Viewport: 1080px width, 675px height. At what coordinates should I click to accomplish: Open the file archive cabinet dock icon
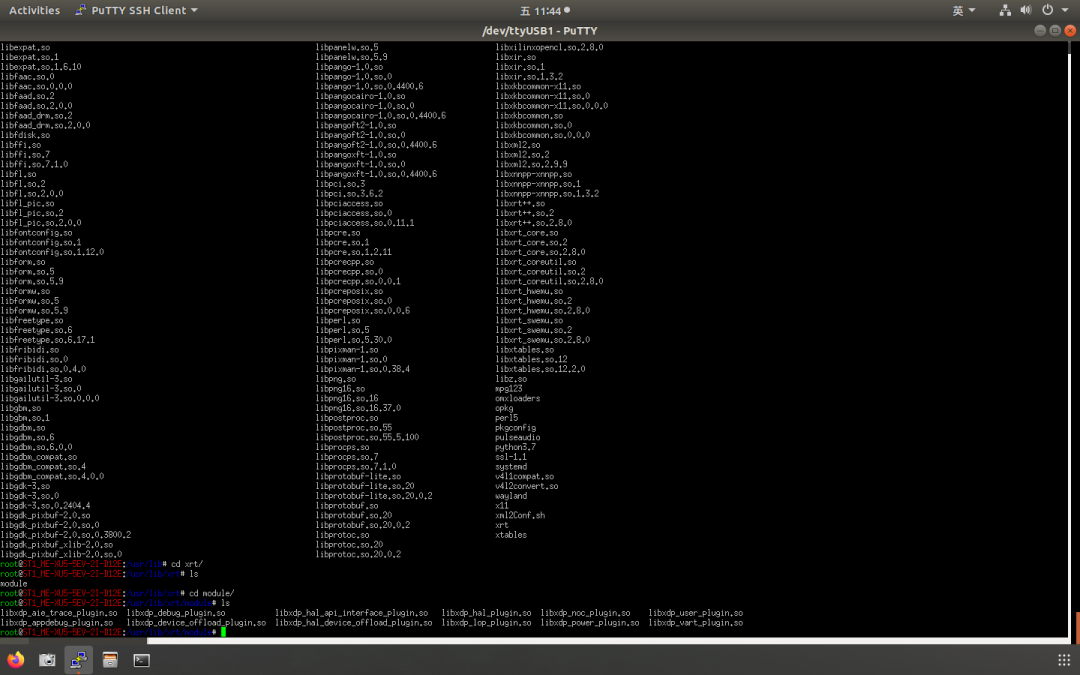pos(110,660)
